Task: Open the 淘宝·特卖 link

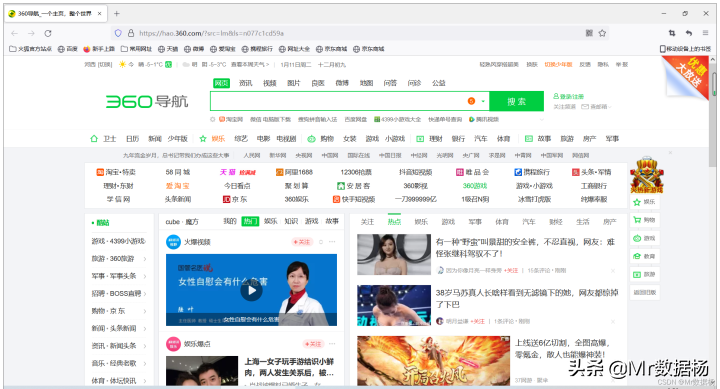Action: tap(116, 172)
